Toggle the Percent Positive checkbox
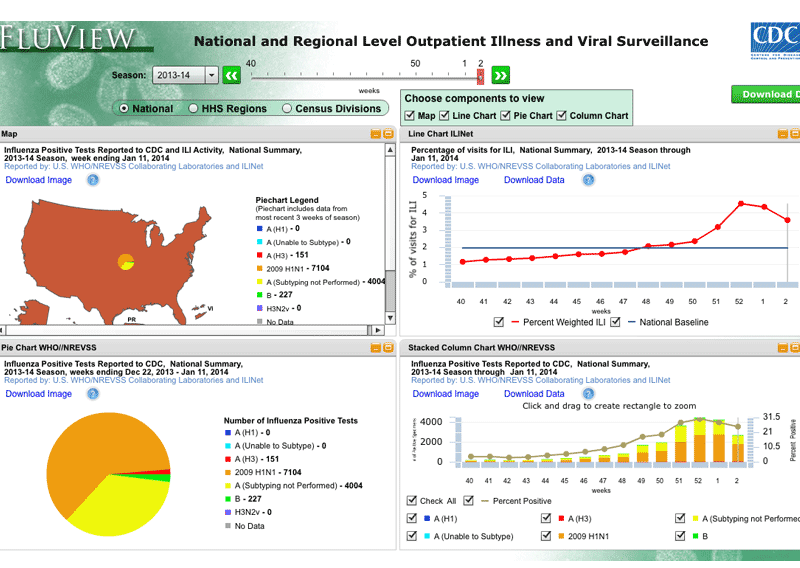 (x=469, y=501)
